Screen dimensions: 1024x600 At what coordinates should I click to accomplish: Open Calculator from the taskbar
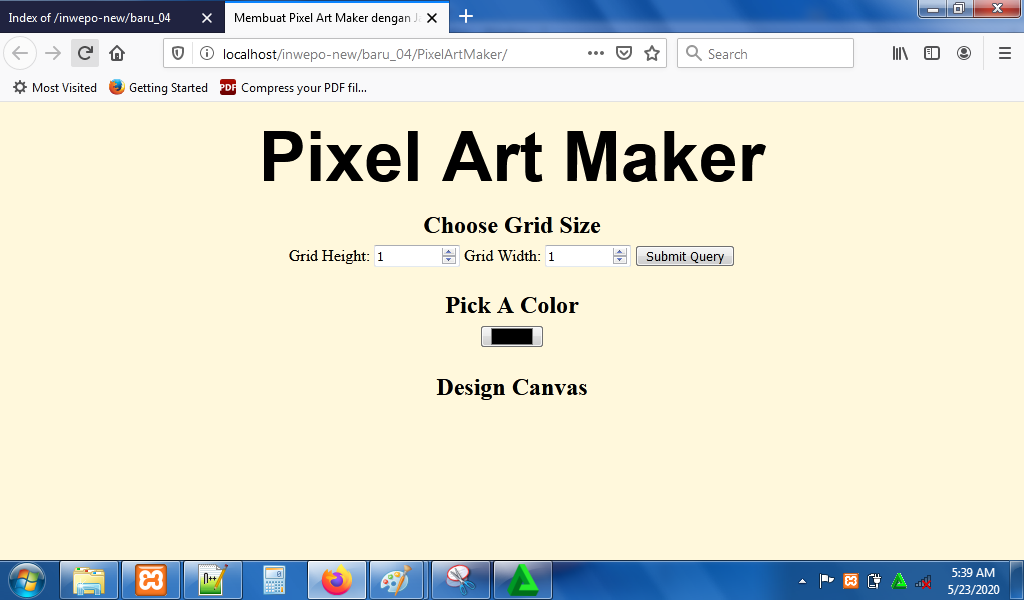(x=274, y=580)
